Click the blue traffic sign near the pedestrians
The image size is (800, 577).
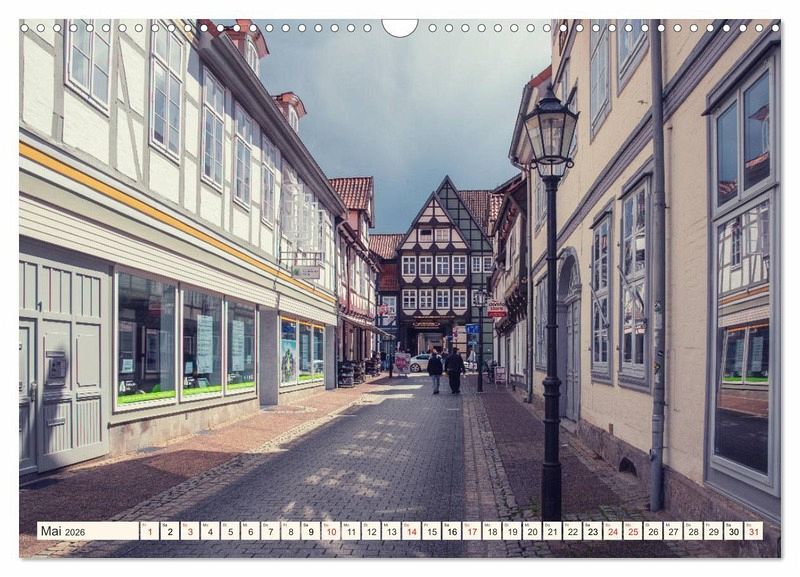(471, 328)
